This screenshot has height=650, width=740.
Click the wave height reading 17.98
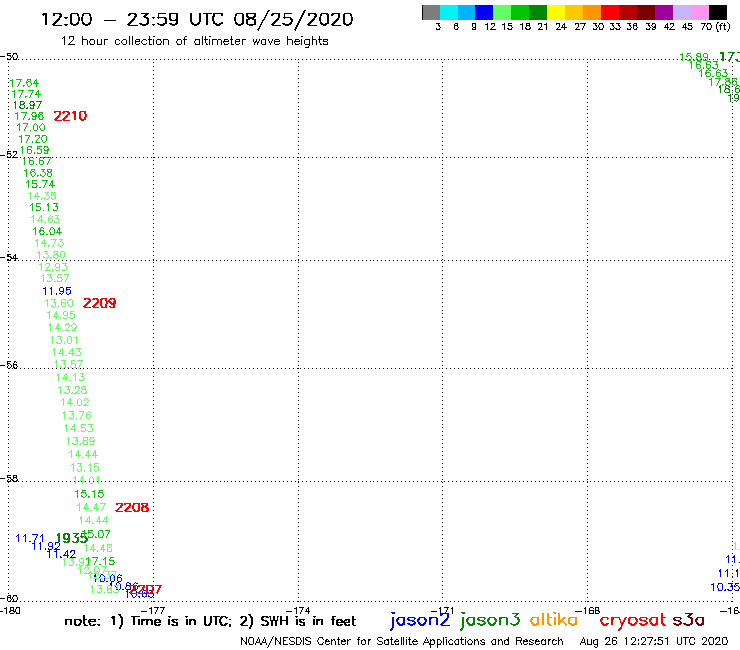[x=29, y=116]
